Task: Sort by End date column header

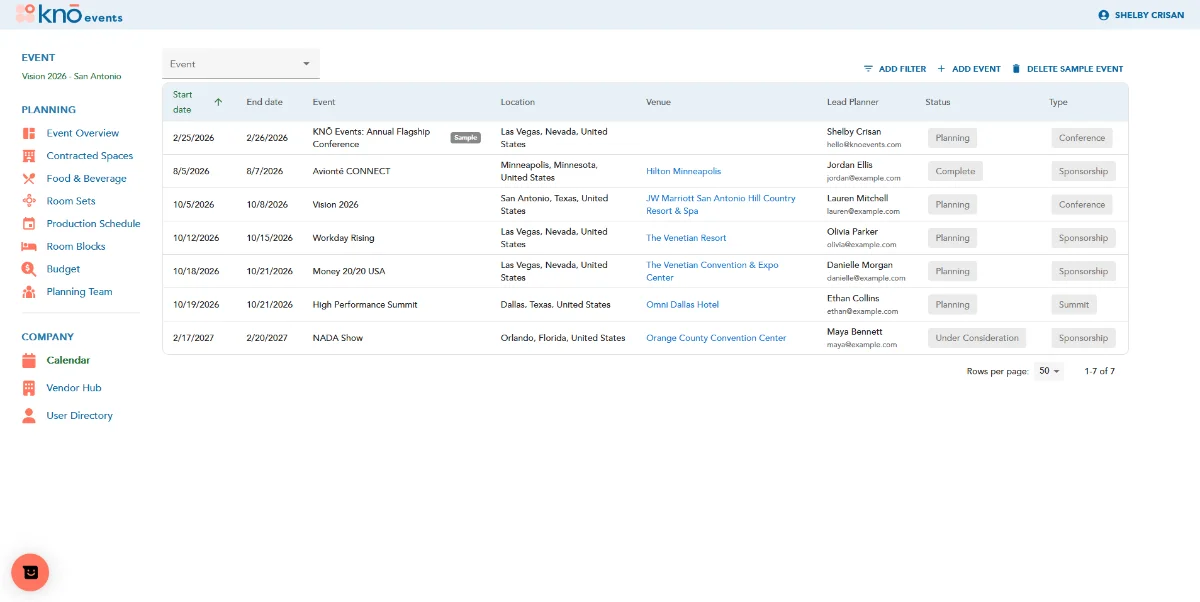Action: tap(265, 102)
